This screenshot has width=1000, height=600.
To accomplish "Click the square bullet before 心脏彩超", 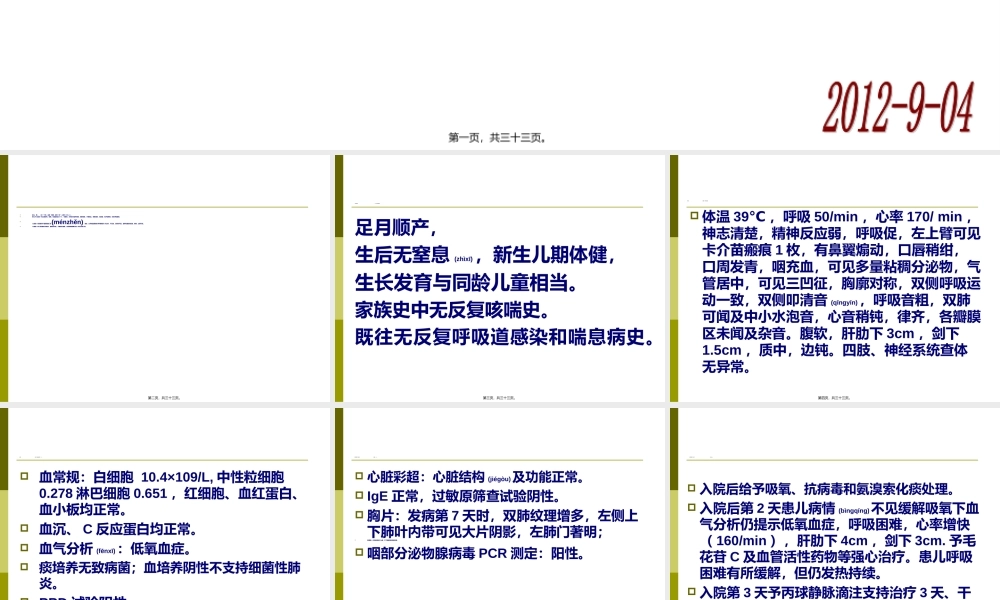I will click(x=358, y=474).
